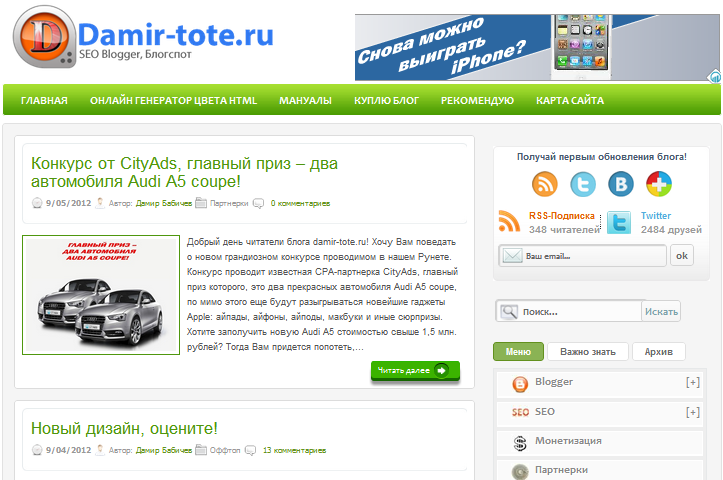Click the Blogger category icon in sidebar
723x480 pixels.
pos(519,384)
